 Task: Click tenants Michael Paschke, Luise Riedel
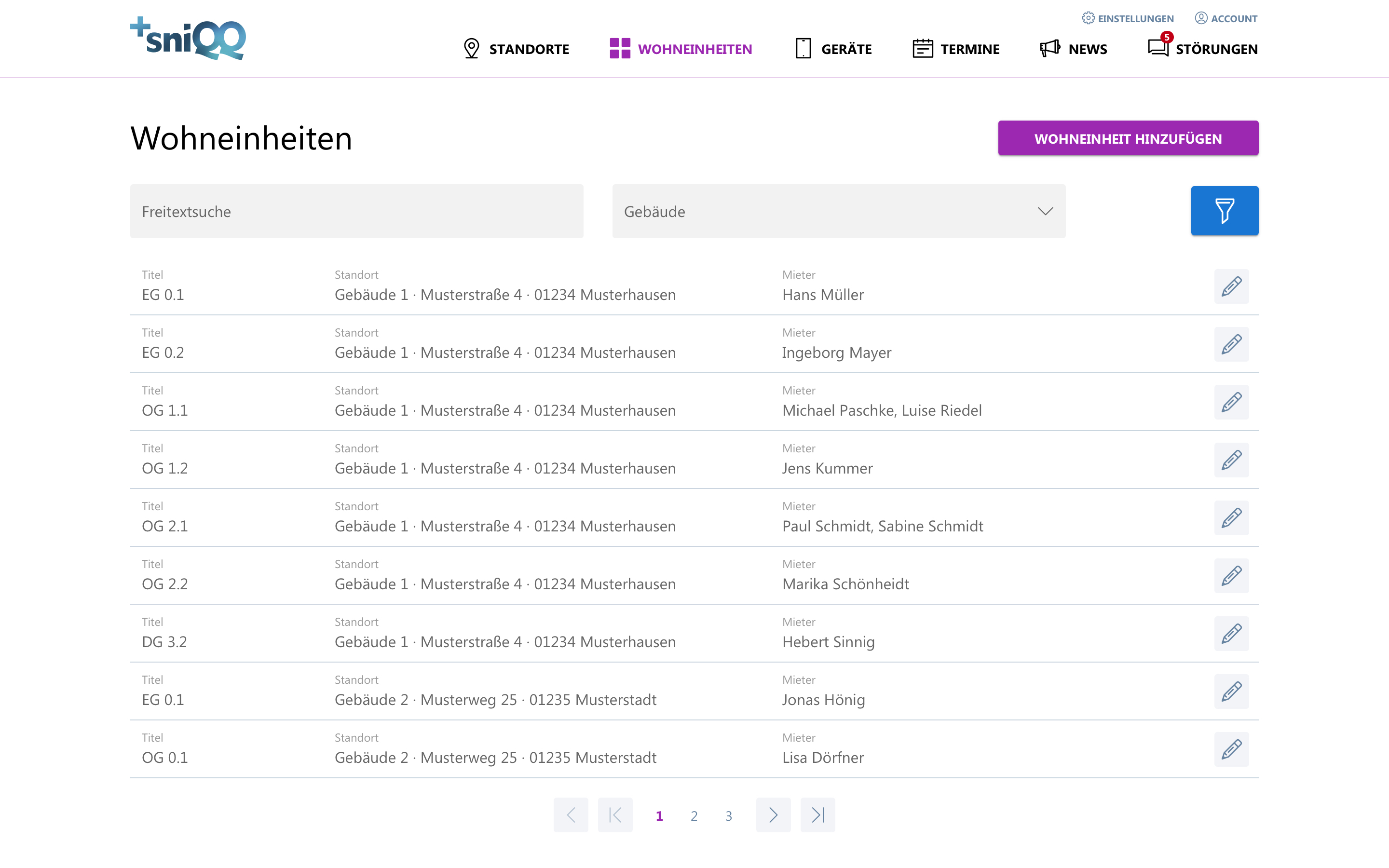pos(882,410)
